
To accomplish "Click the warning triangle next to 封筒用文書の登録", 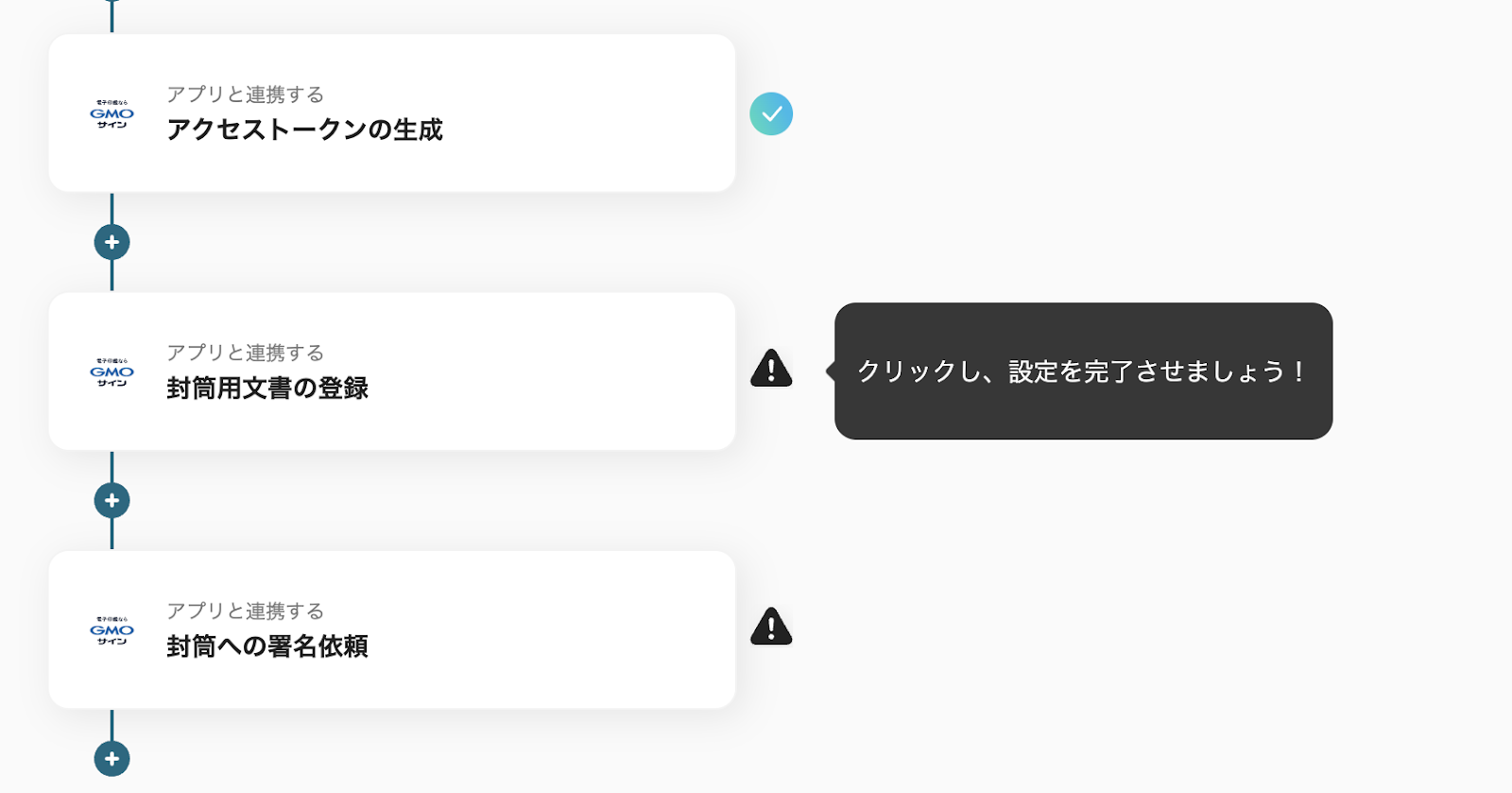I will [x=771, y=369].
